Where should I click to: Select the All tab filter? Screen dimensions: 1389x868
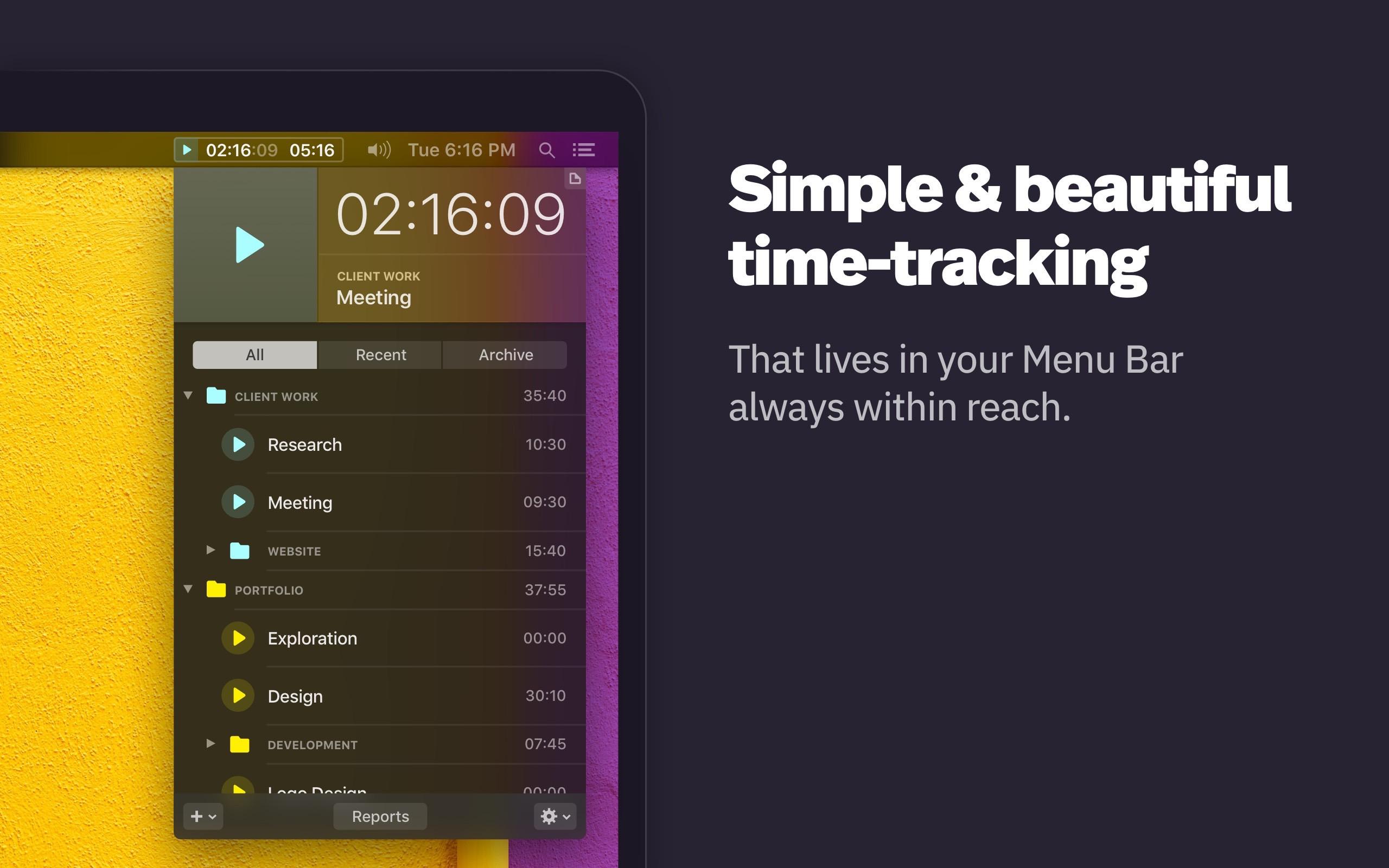pos(255,354)
